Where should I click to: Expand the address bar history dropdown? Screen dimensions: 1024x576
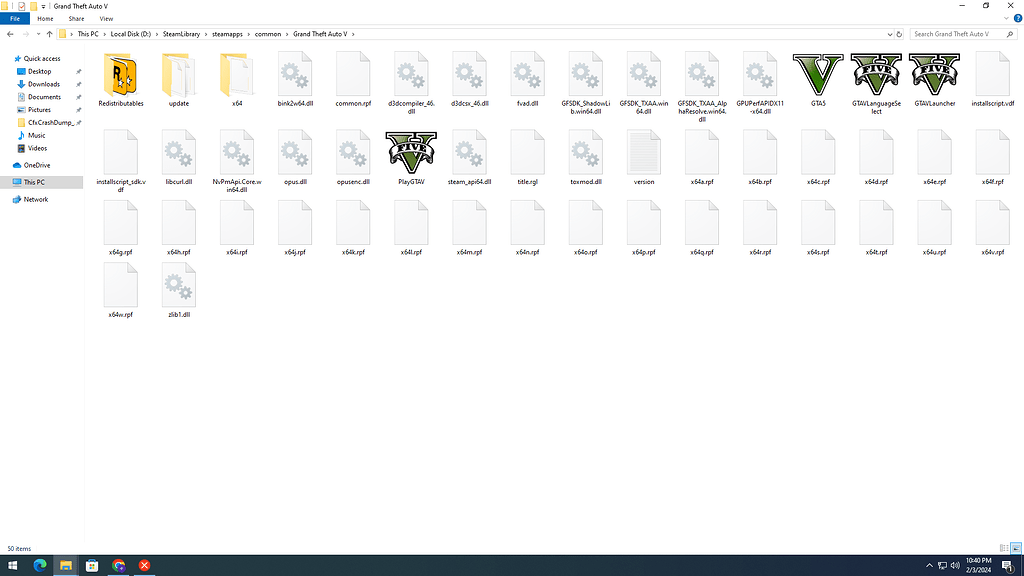889,34
